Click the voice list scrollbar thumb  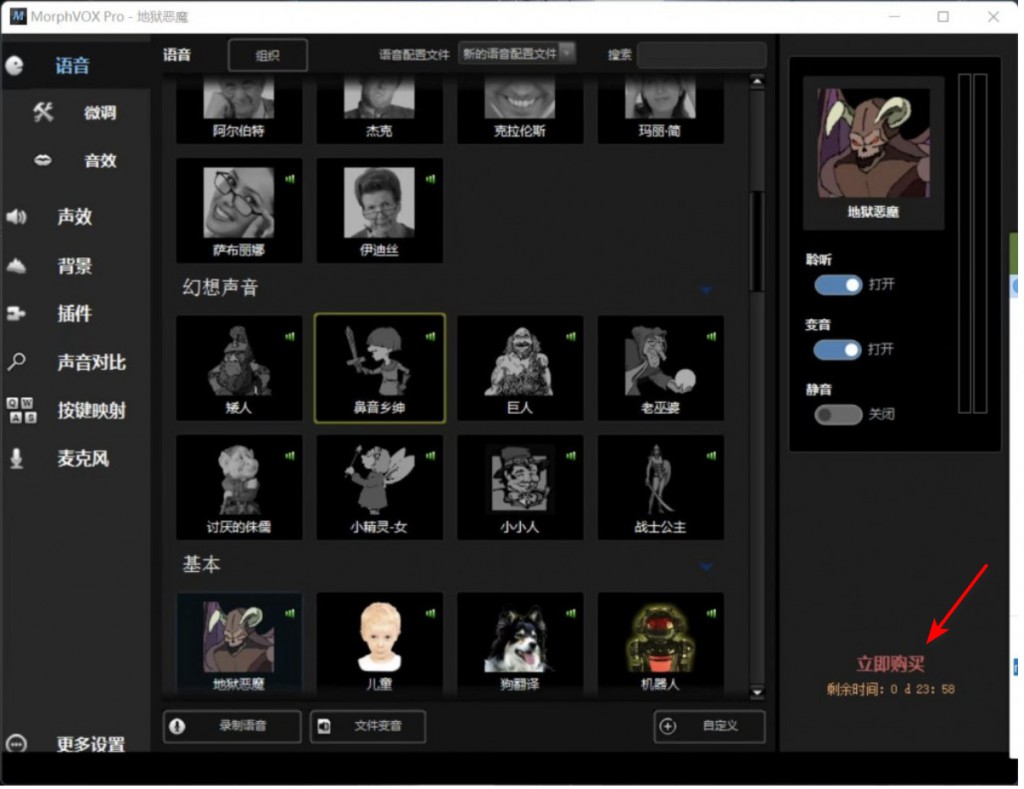[757, 240]
